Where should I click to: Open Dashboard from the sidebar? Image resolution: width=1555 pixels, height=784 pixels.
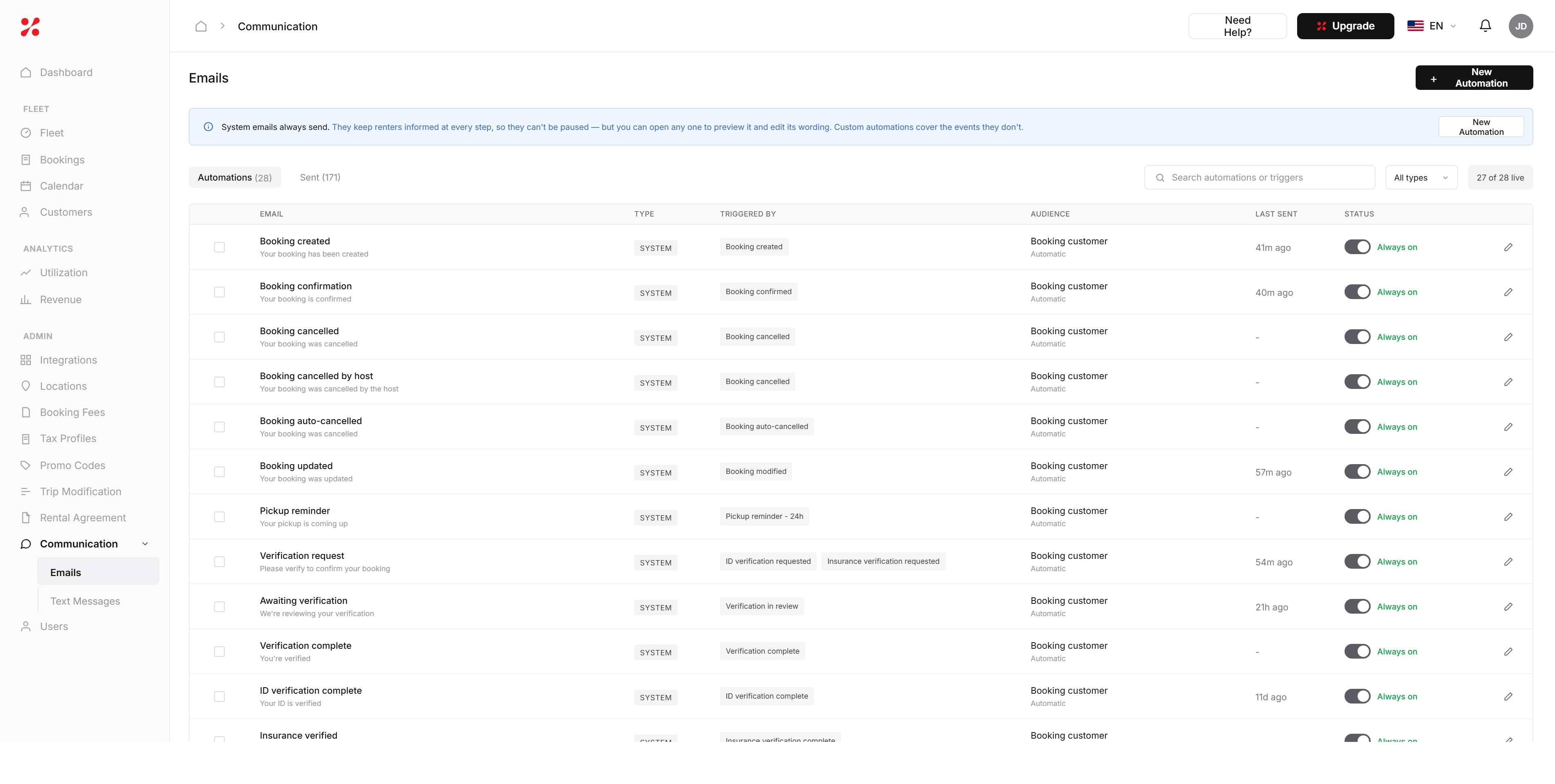tap(66, 72)
